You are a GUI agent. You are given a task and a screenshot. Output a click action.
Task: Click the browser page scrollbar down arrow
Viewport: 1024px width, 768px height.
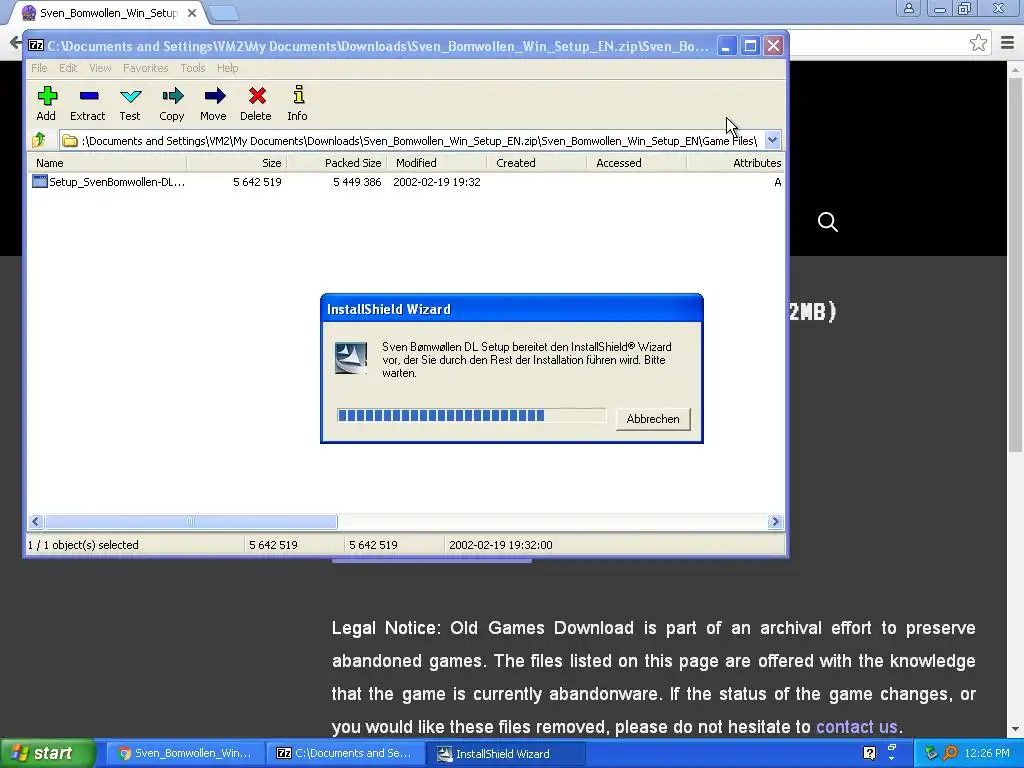[x=1015, y=729]
